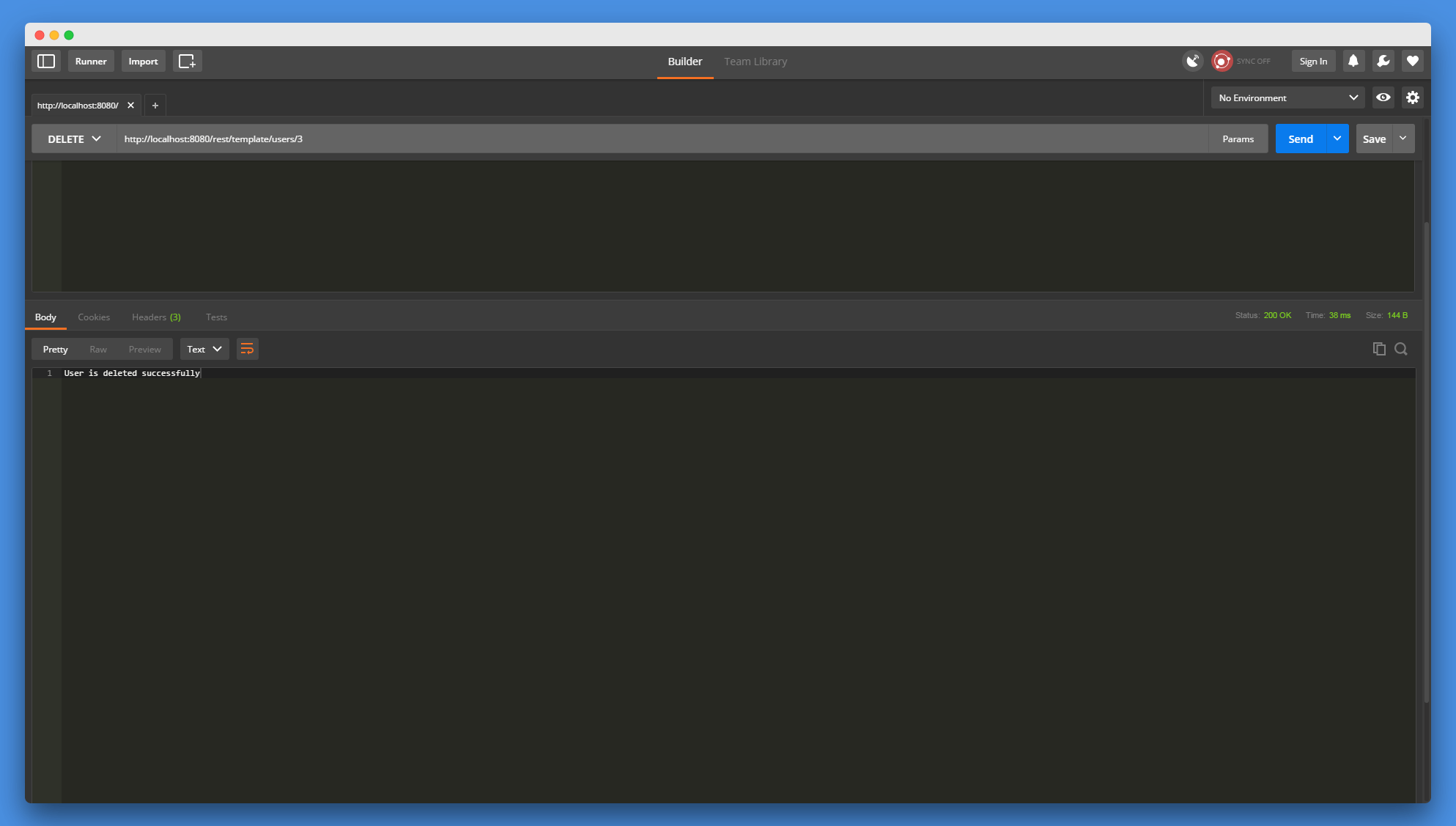Click the 200 OK status value
The width and height of the screenshot is (1456, 826).
point(1277,315)
